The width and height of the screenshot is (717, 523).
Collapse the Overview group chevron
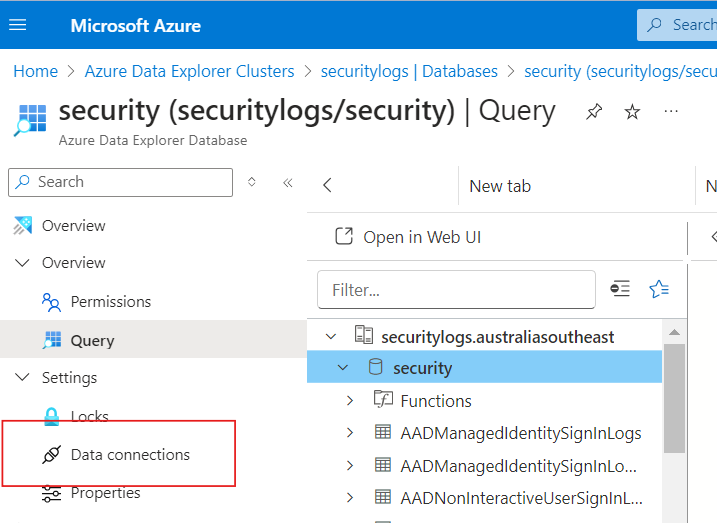pos(22,263)
